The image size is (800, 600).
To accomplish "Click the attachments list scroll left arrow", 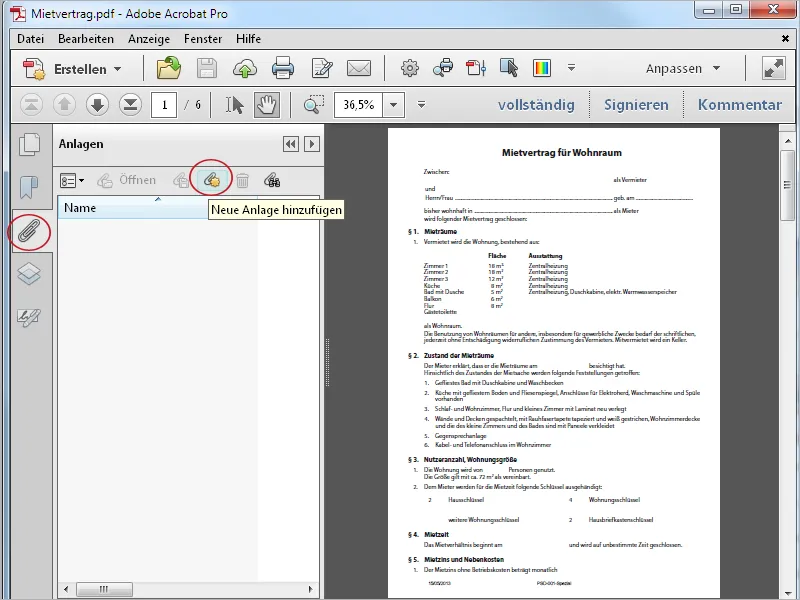I will 66,589.
